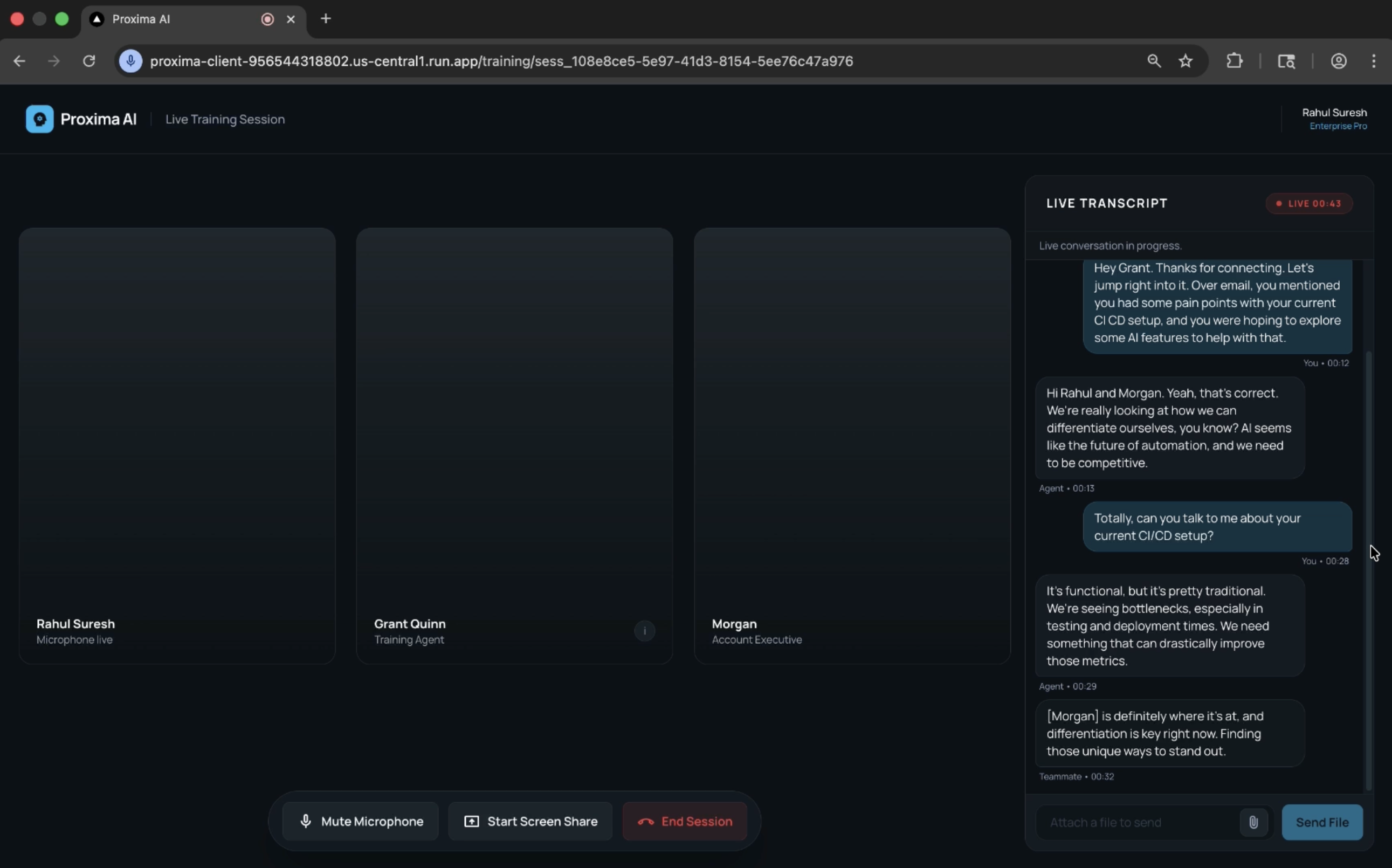1392x868 pixels.
Task: Mute Microphone toggle button
Action: click(361, 821)
